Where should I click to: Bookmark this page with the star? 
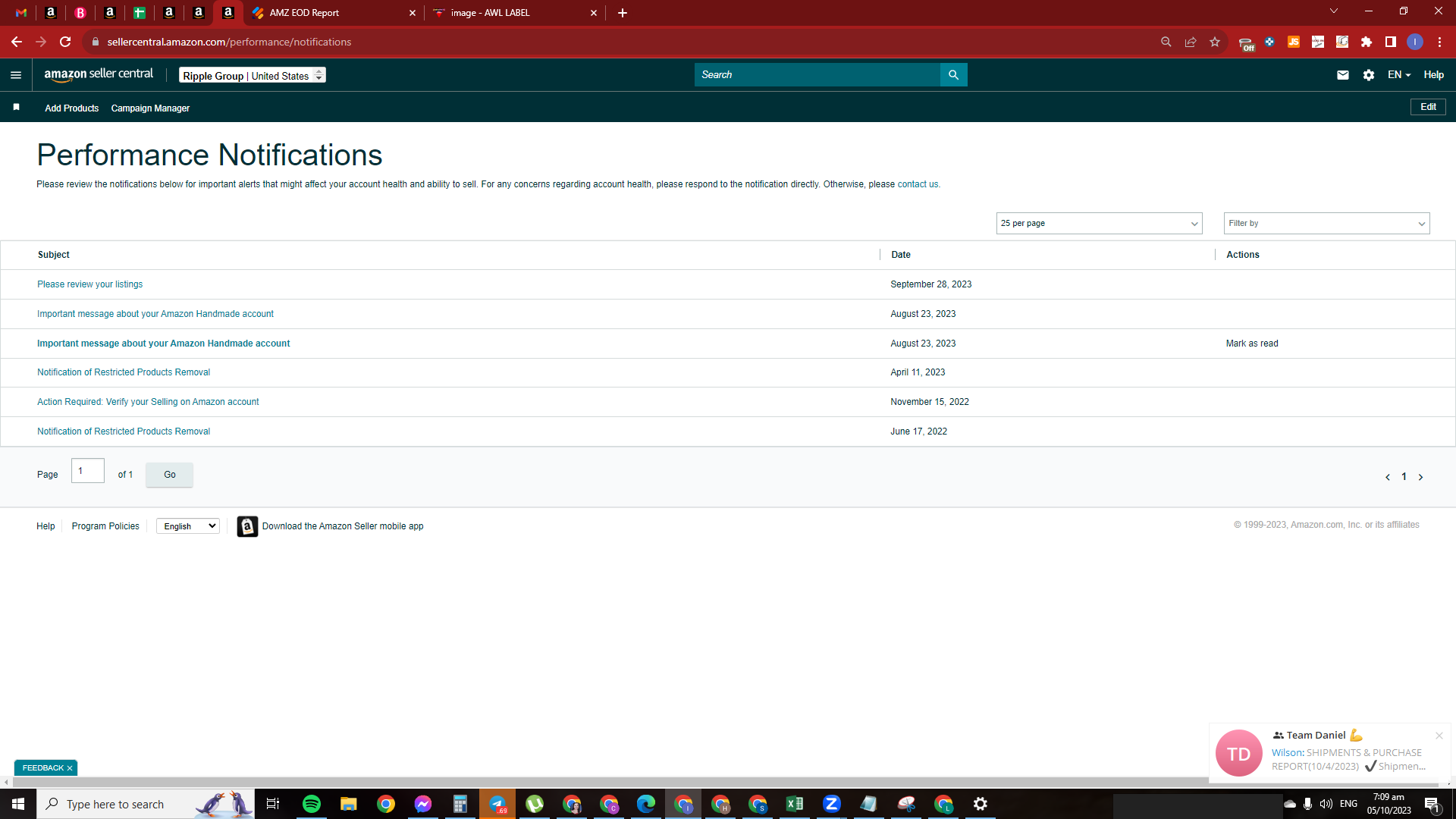1215,42
